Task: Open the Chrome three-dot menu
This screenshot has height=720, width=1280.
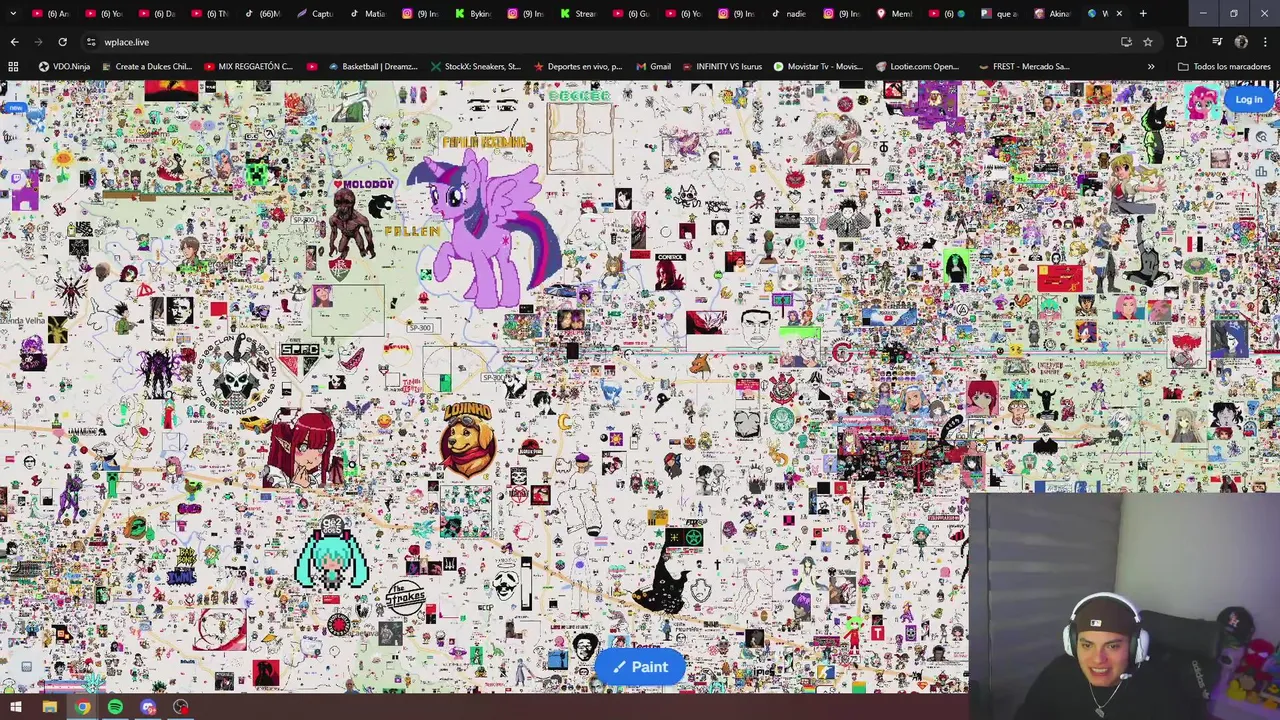Action: coord(1265,42)
